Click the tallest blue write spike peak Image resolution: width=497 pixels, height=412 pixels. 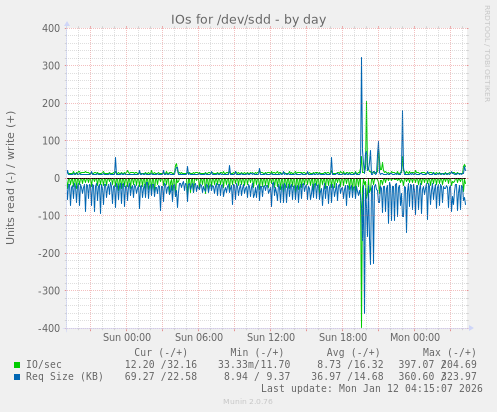(x=361, y=58)
